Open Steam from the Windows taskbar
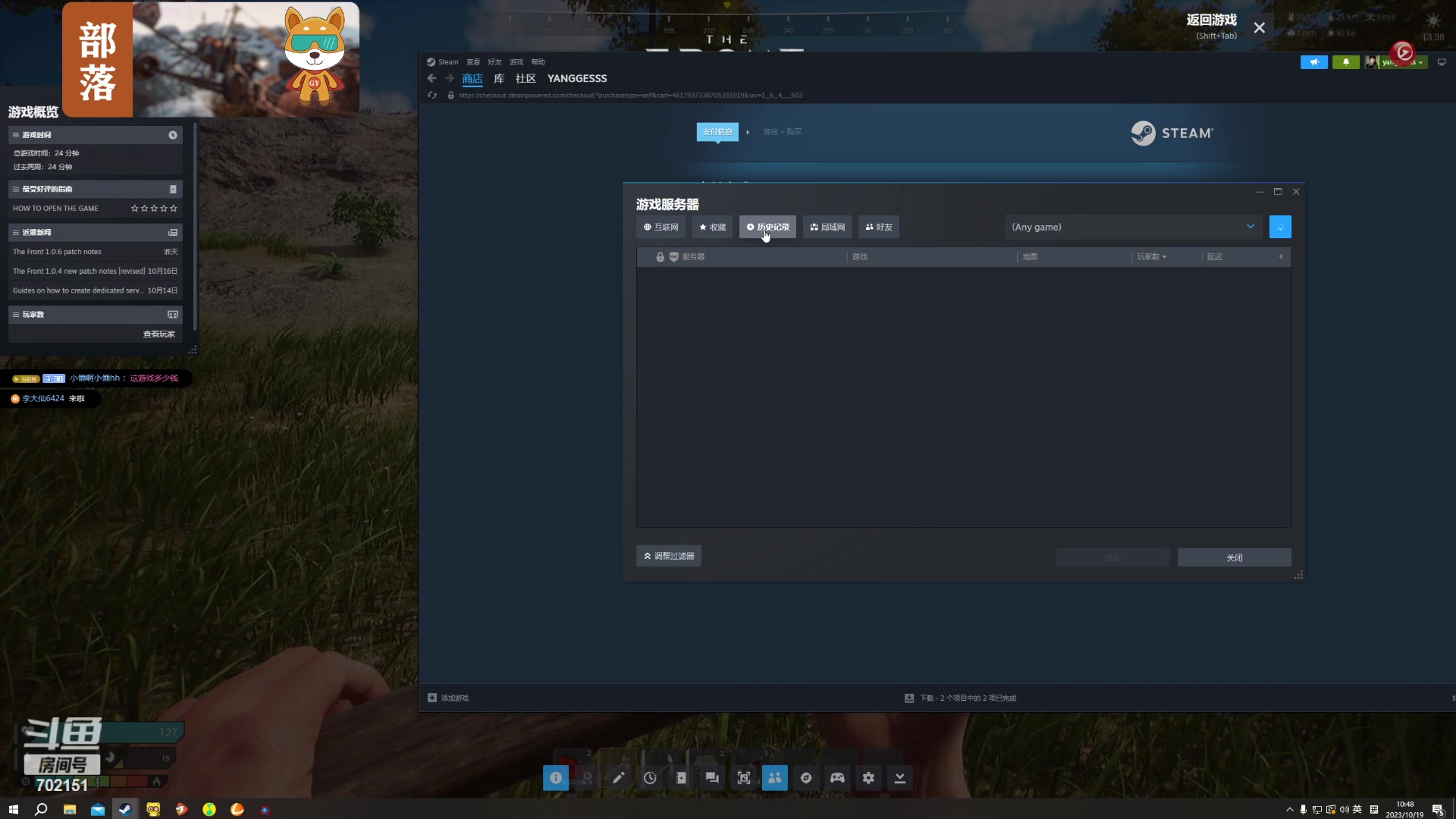This screenshot has width=1456, height=819. pos(125,809)
